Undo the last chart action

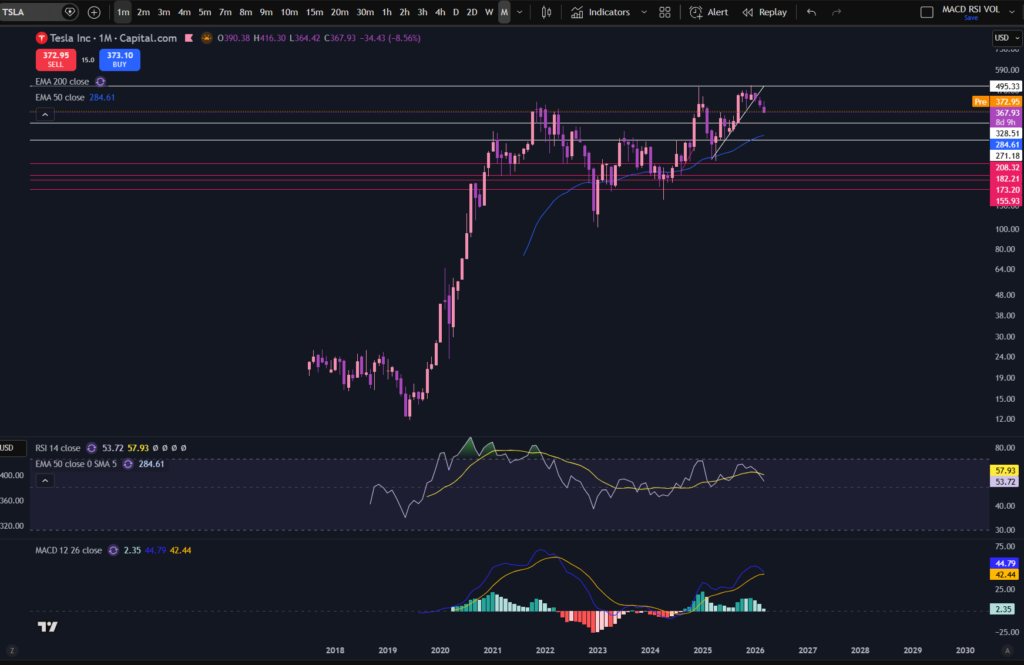[x=811, y=12]
